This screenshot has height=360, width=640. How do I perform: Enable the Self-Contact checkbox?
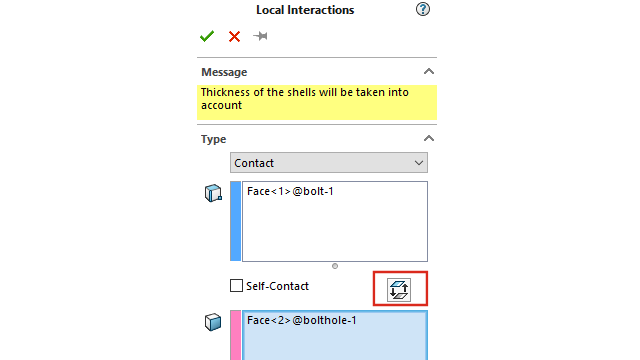[x=236, y=286]
